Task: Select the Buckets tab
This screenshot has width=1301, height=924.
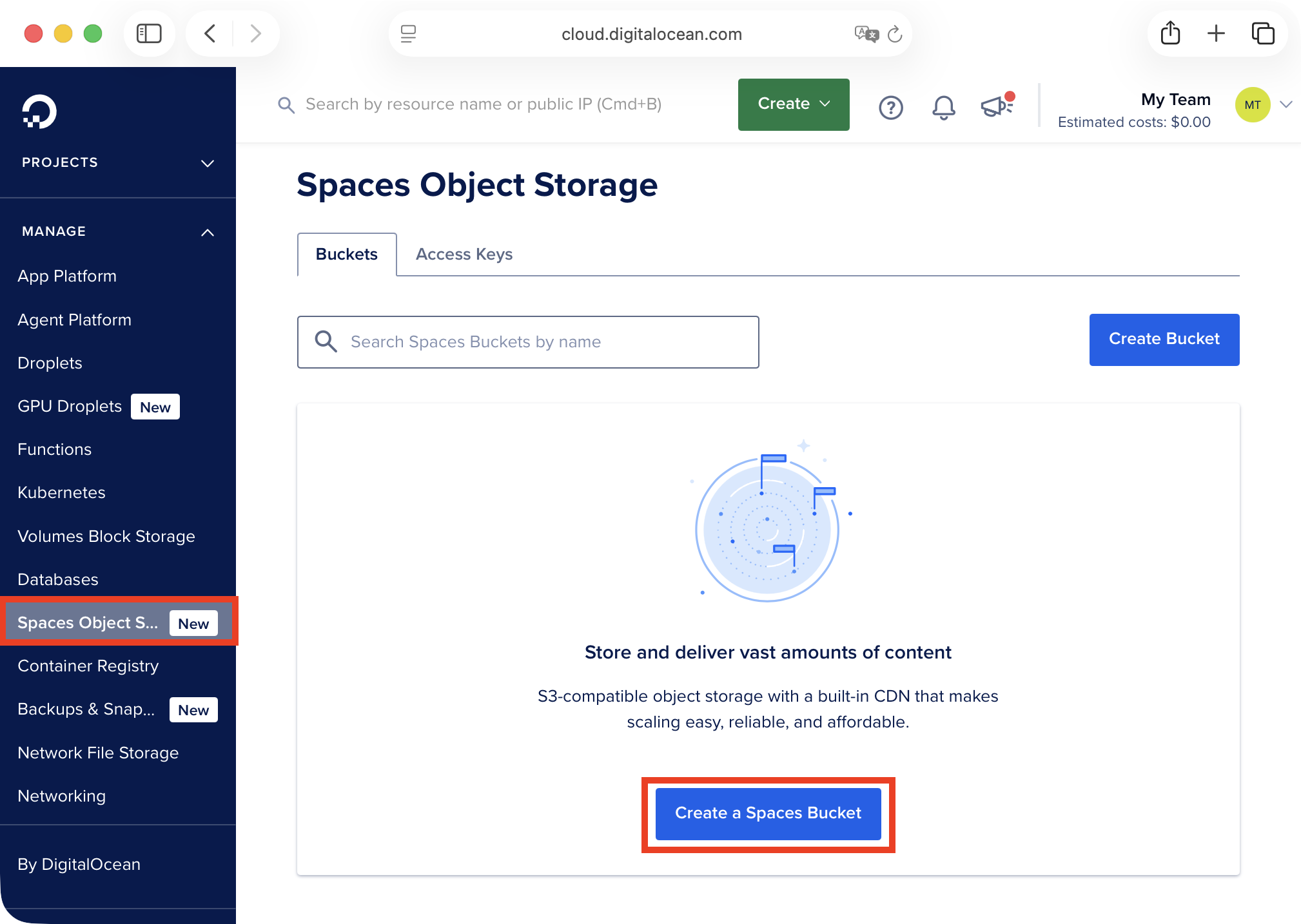Action: point(346,255)
